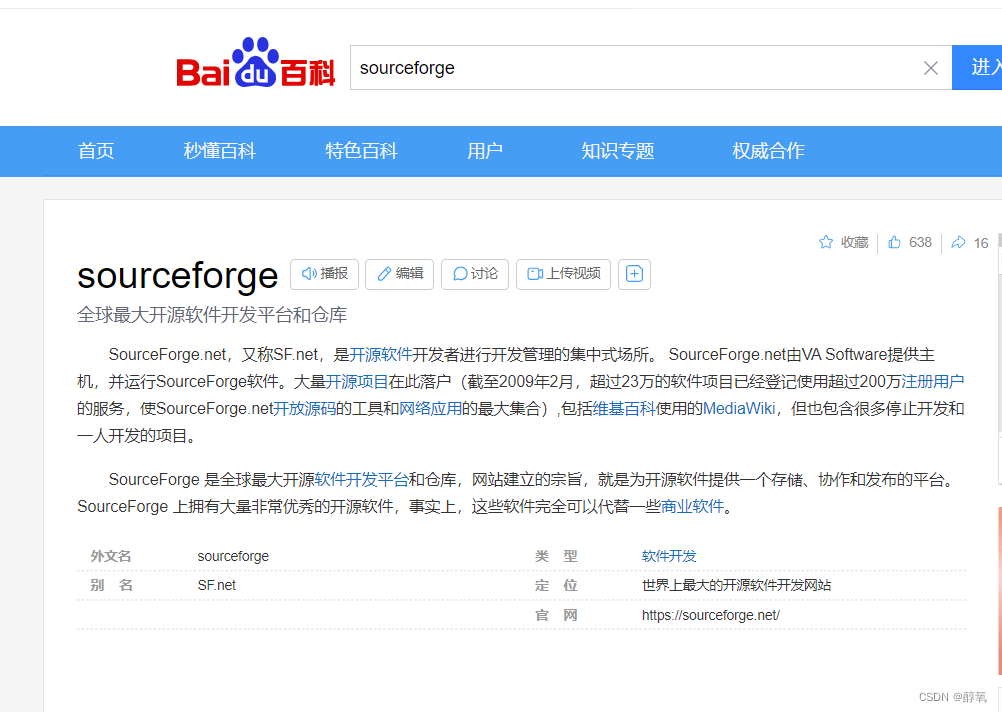The image size is (1002, 712).
Task: Open the 注册用户 link
Action: tap(932, 382)
